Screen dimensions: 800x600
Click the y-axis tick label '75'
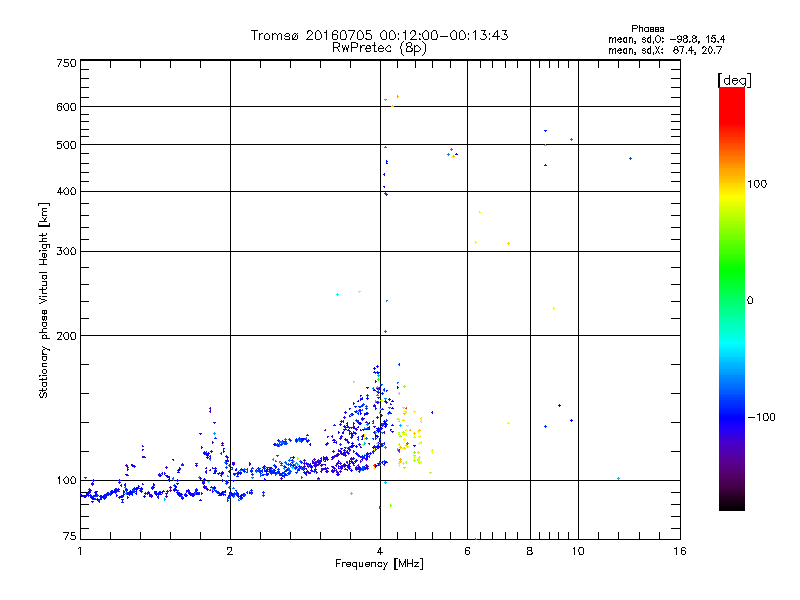tap(69, 536)
